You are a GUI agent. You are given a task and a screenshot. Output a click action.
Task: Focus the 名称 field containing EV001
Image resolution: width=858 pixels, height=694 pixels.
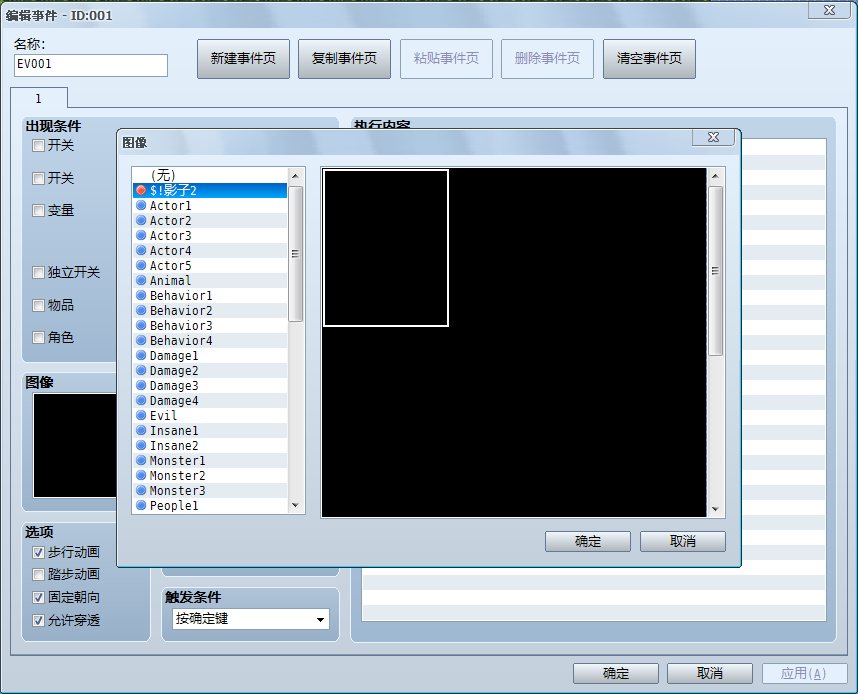pos(91,65)
